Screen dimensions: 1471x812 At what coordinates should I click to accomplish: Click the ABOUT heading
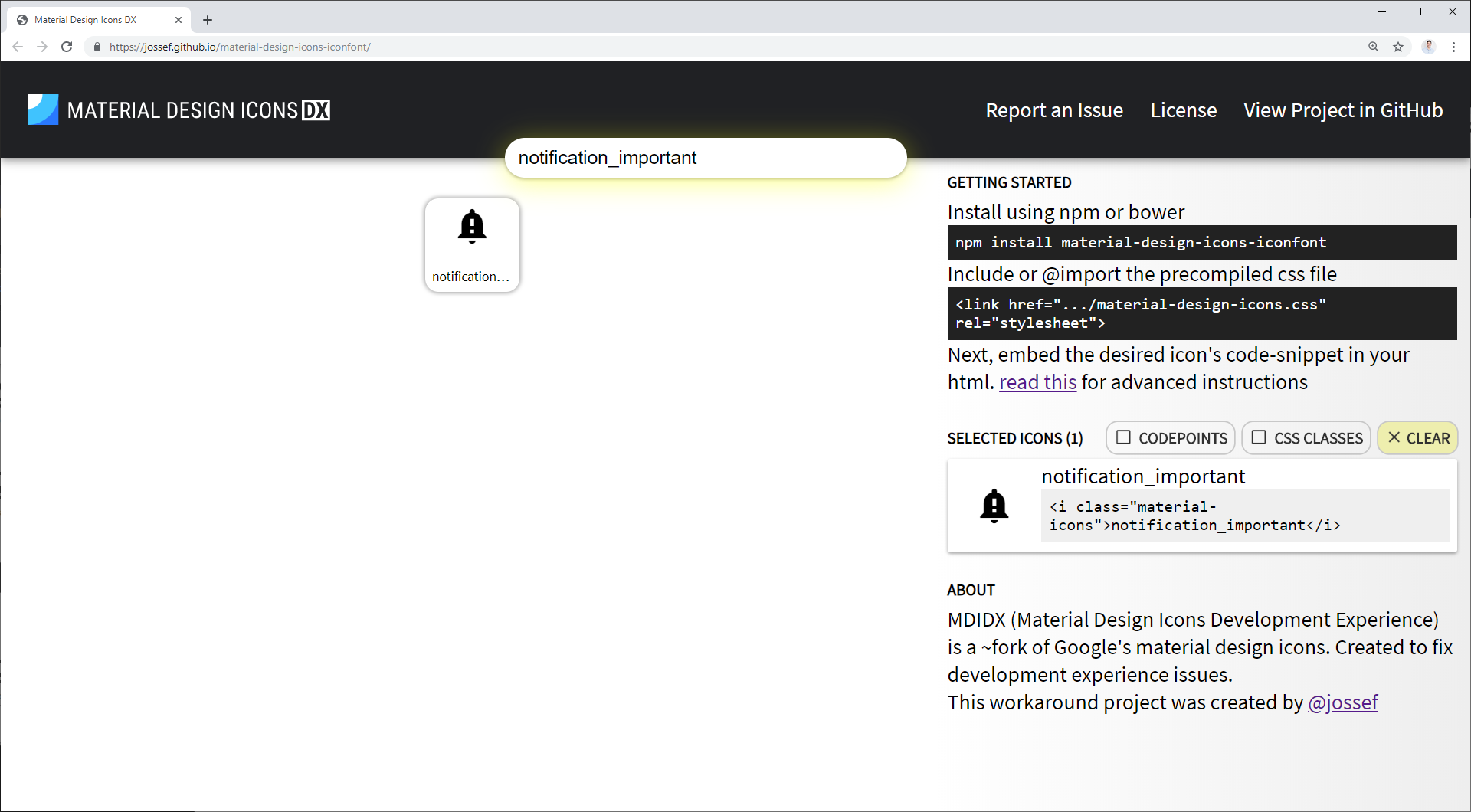[971, 590]
